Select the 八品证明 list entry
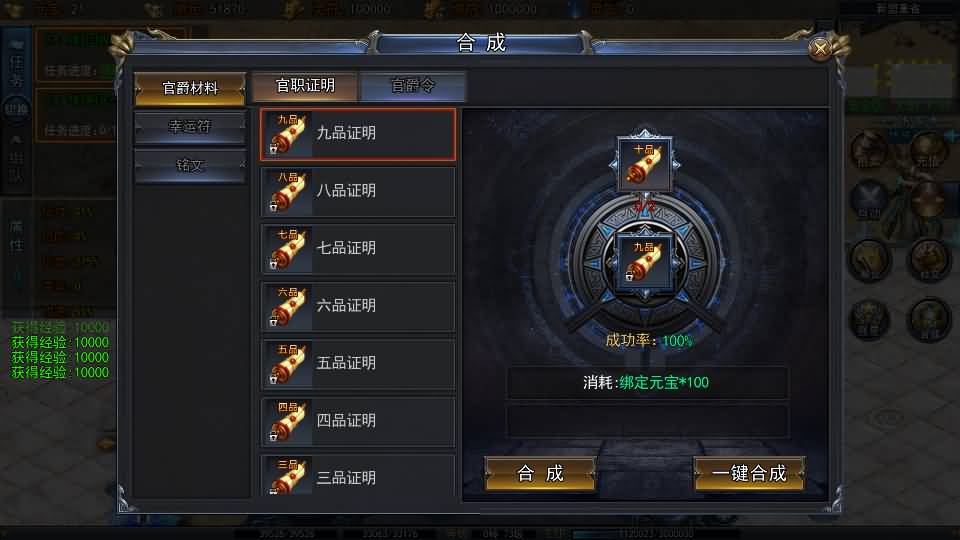Viewport: 960px width, 540px height. tap(358, 191)
